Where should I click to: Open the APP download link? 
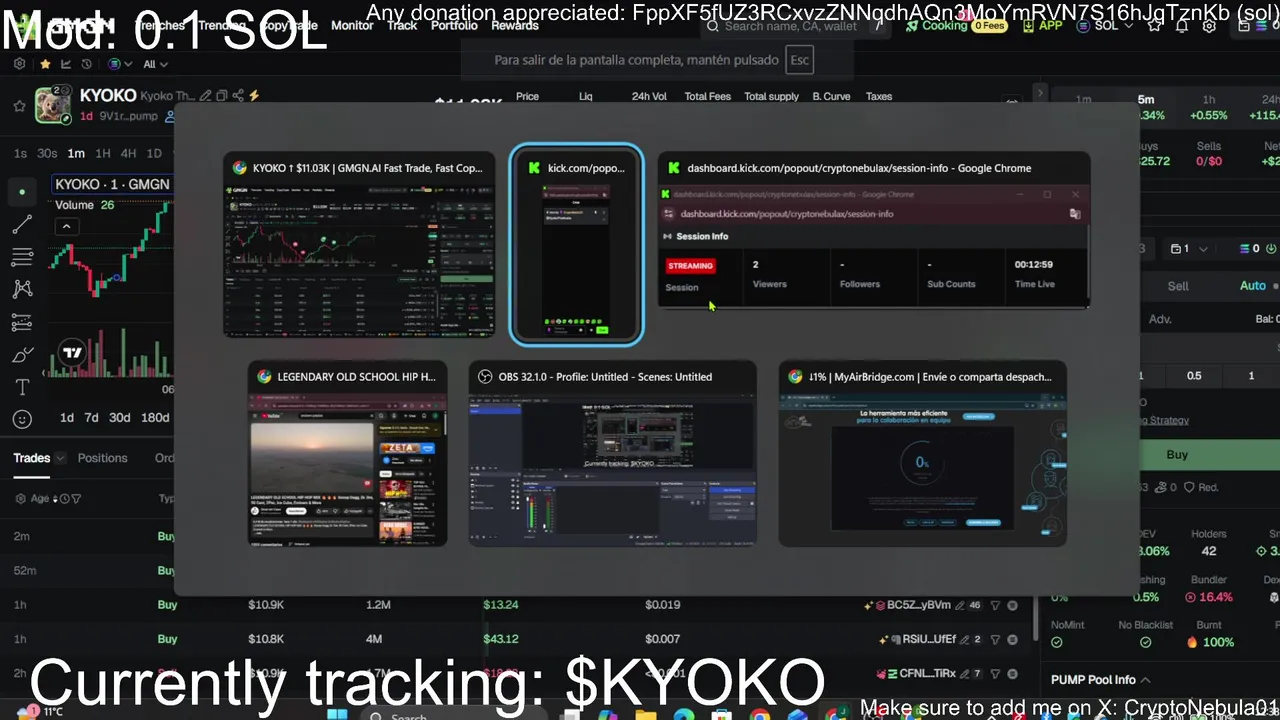[1043, 26]
